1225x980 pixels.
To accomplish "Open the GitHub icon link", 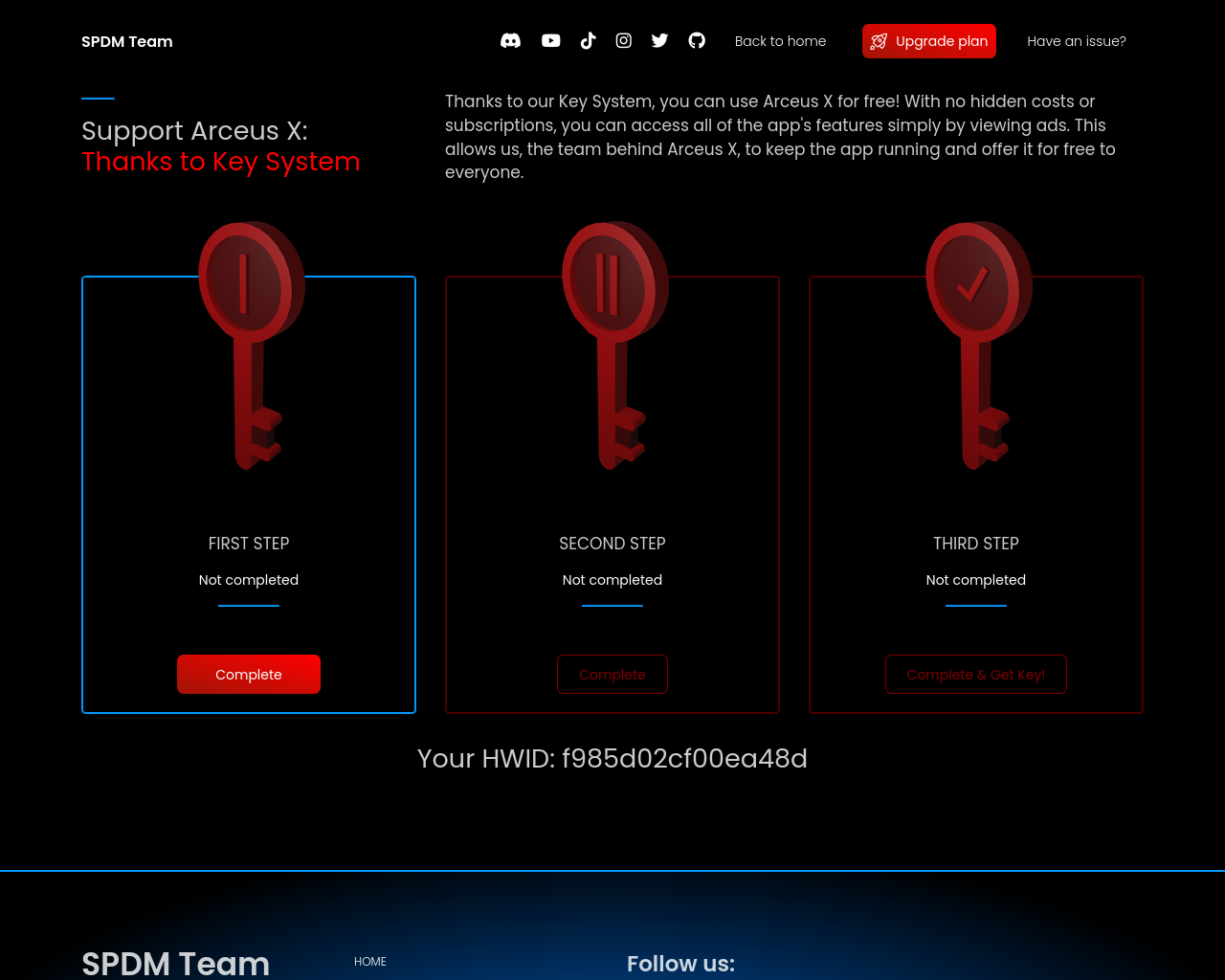I will coord(697,40).
